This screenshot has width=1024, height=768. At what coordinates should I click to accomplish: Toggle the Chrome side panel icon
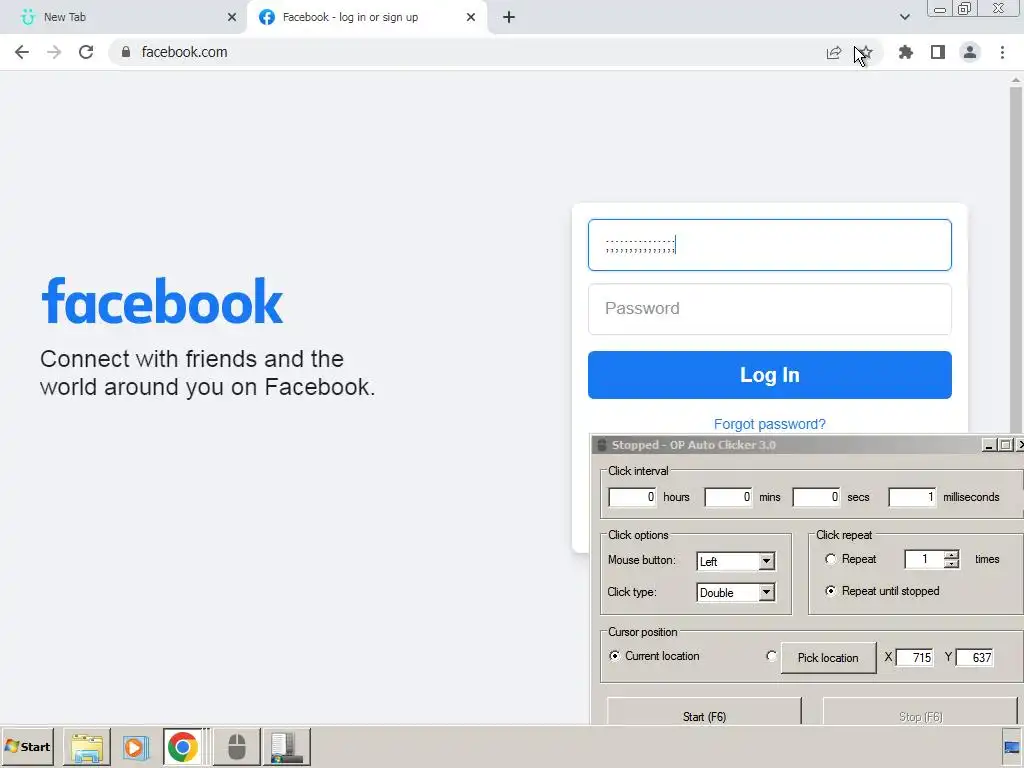point(938,52)
